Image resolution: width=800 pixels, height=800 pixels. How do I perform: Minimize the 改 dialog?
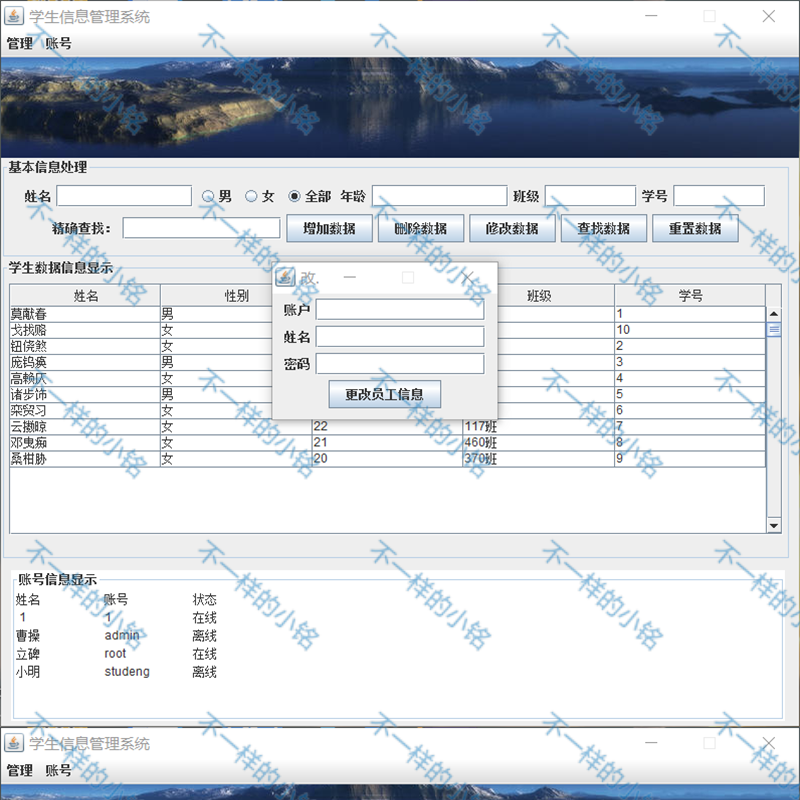coord(349,277)
